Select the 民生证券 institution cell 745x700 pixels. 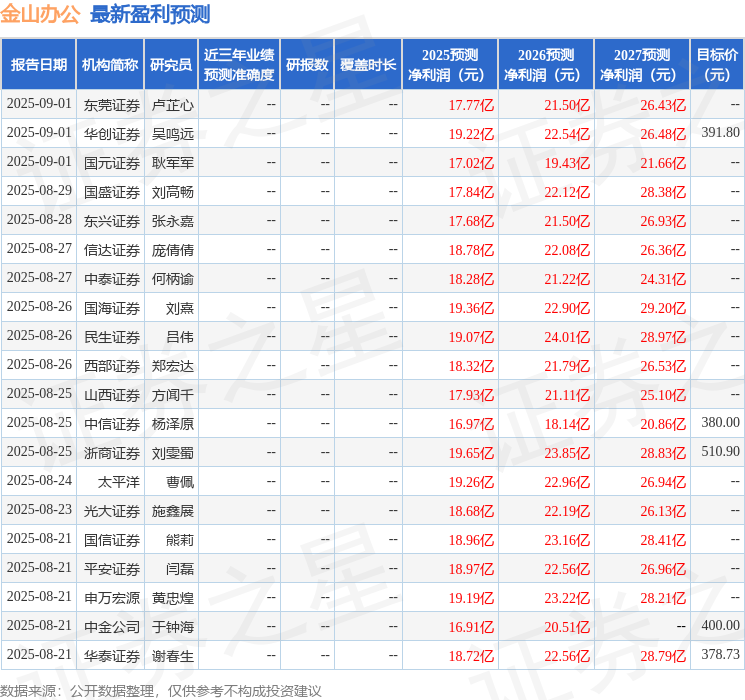point(112,337)
